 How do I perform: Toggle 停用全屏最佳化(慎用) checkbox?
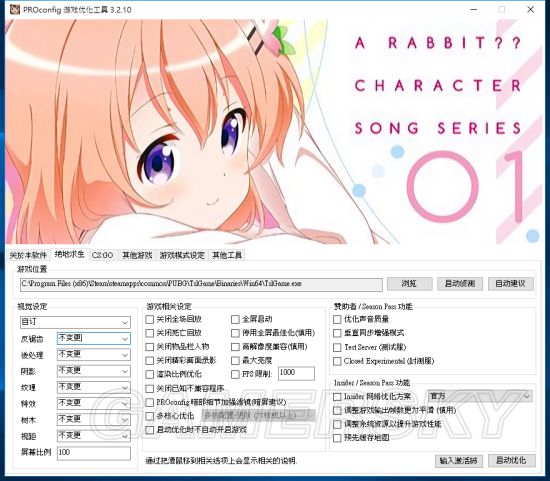click(235, 333)
